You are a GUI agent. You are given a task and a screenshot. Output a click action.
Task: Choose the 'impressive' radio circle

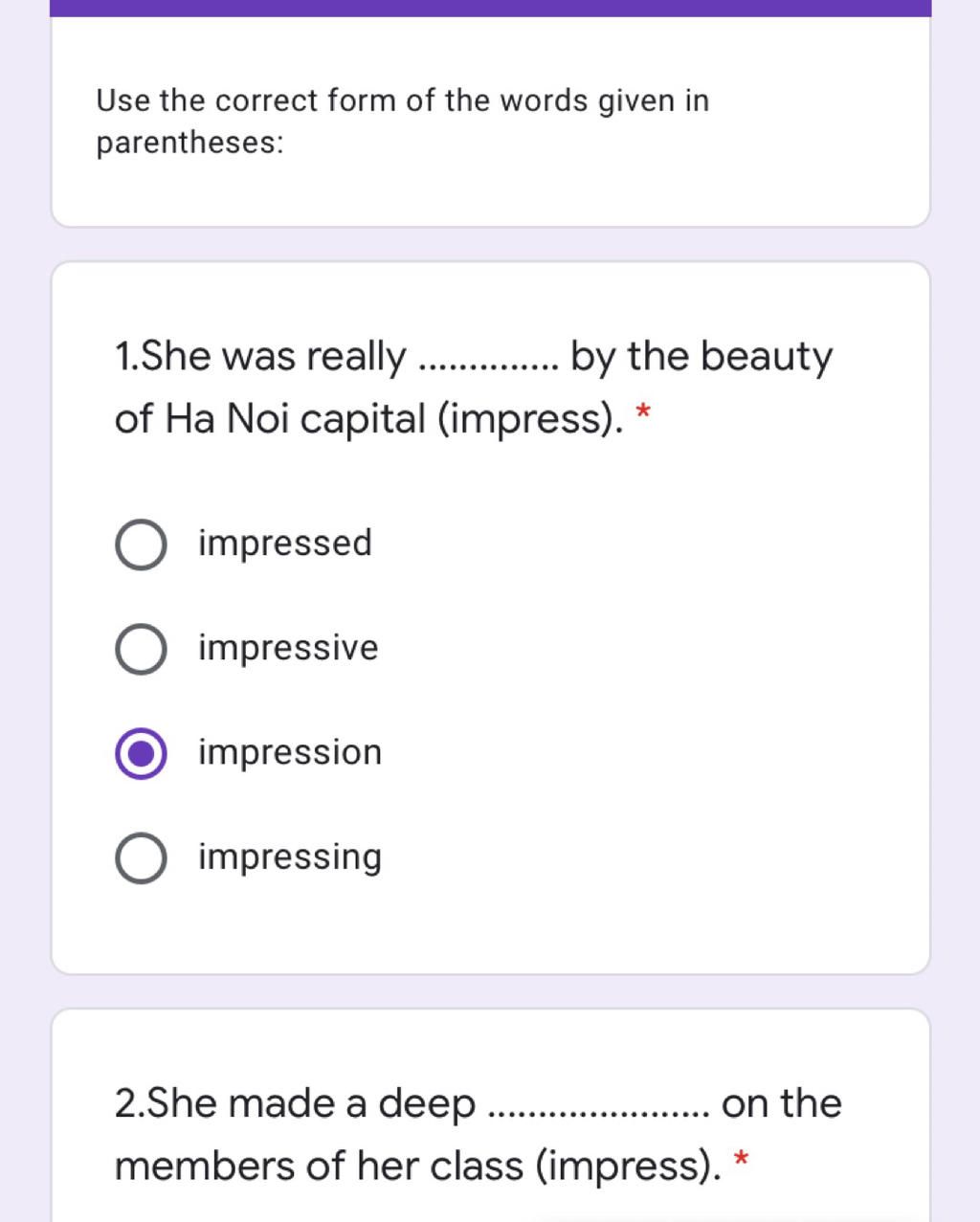point(141,650)
